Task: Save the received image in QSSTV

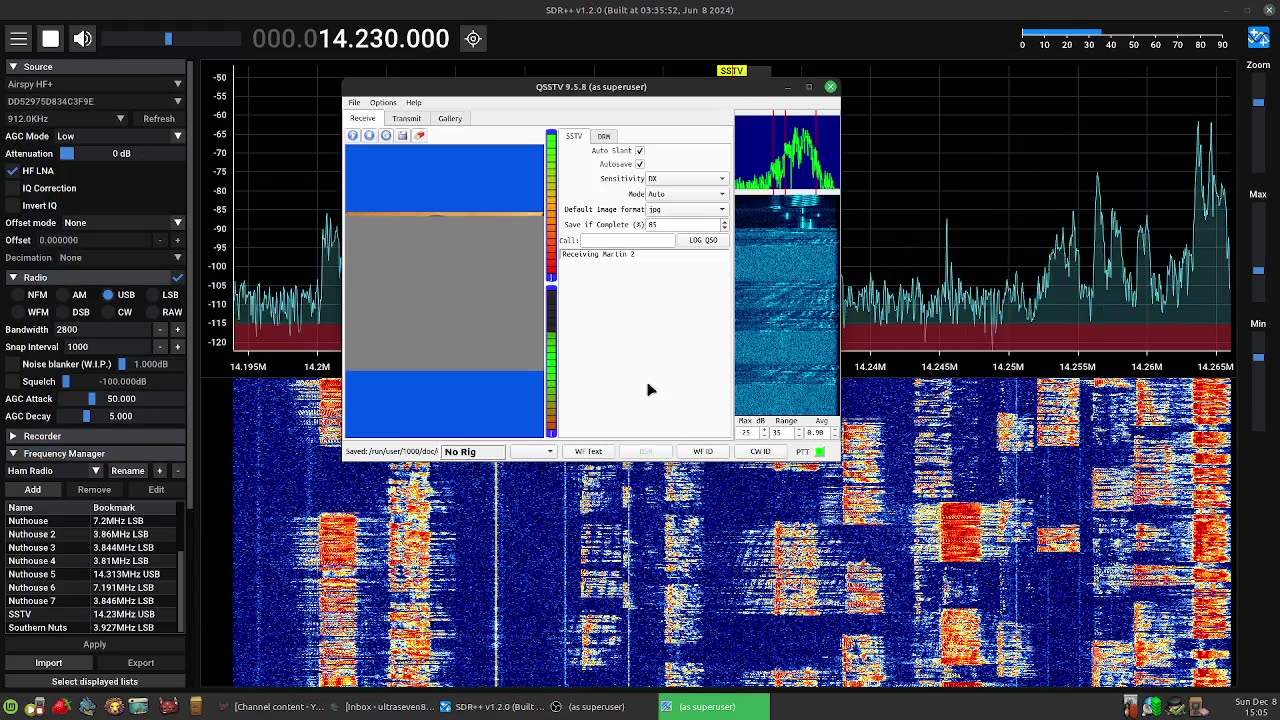Action: (402, 136)
